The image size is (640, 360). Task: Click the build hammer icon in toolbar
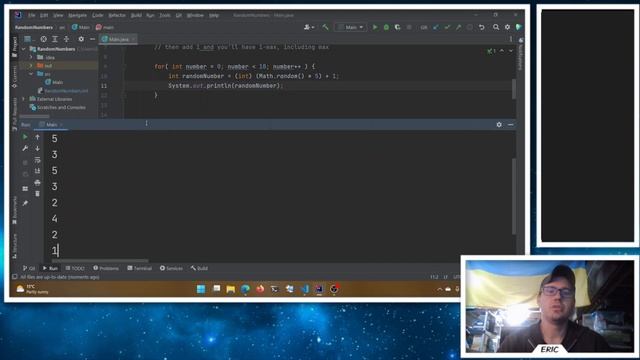[325, 27]
